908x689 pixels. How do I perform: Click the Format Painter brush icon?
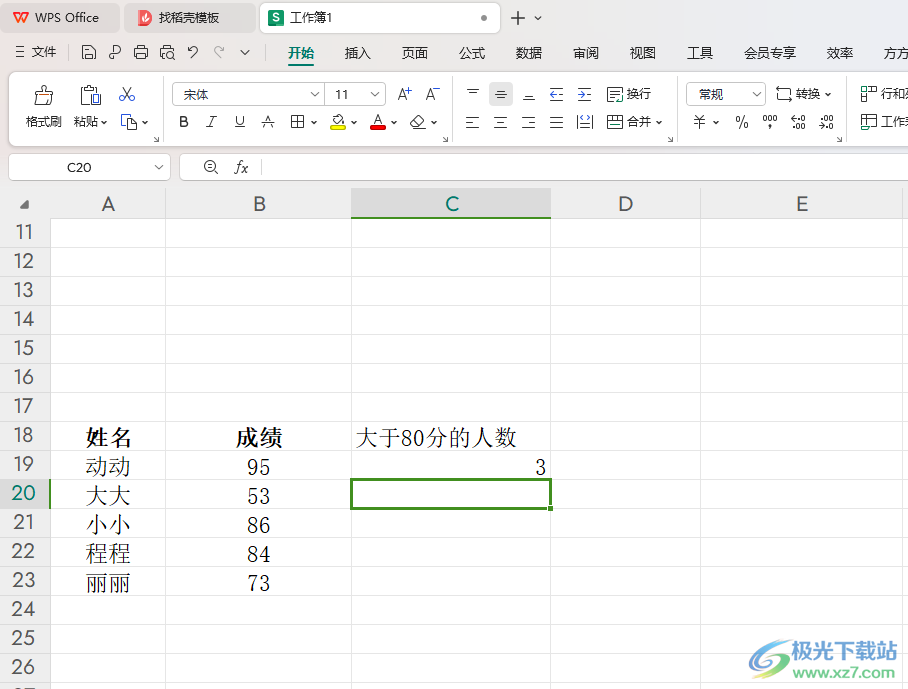43,95
